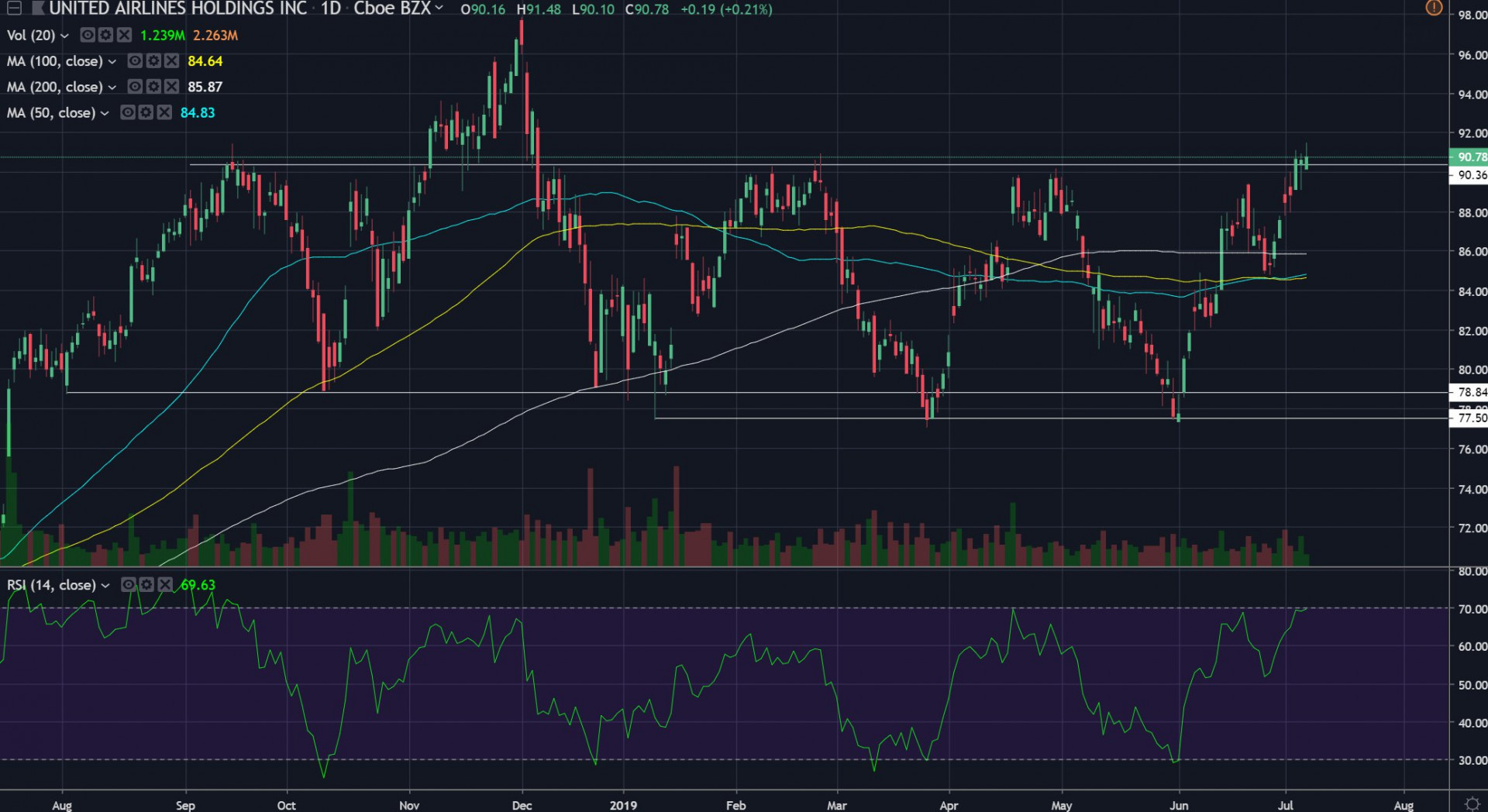Screen dimensions: 1488x812
Task: Remove the MA (50, close) indicator
Action: 164,113
